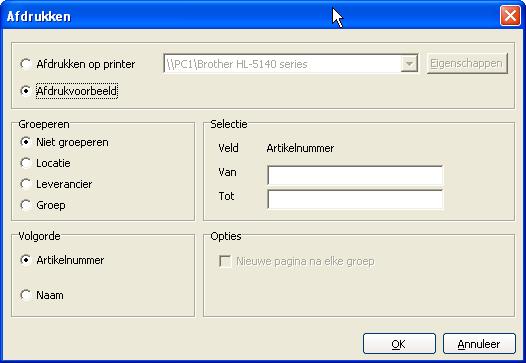Click the Brother HL-5140 printer combo box
The height and width of the screenshot is (363, 526).
(291, 63)
